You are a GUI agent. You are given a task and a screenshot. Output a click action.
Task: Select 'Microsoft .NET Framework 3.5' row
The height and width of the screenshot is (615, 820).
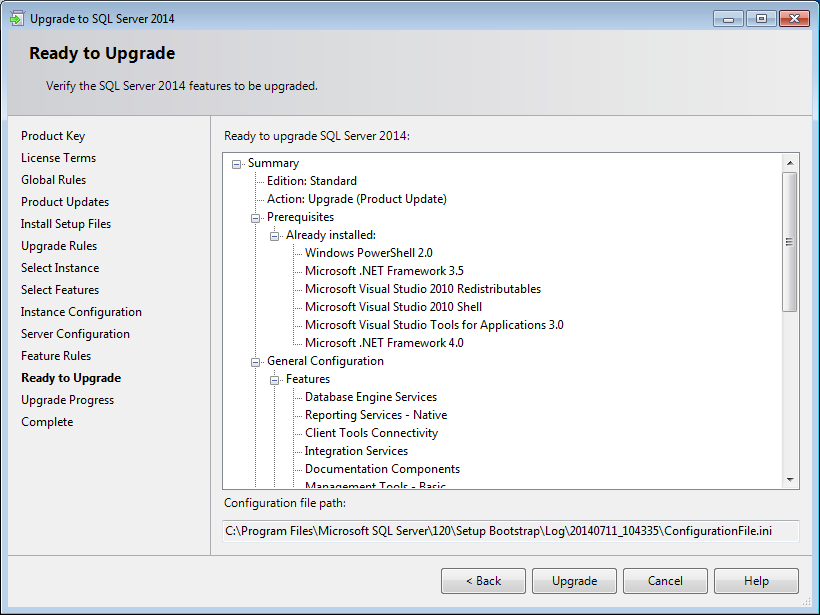[384, 271]
